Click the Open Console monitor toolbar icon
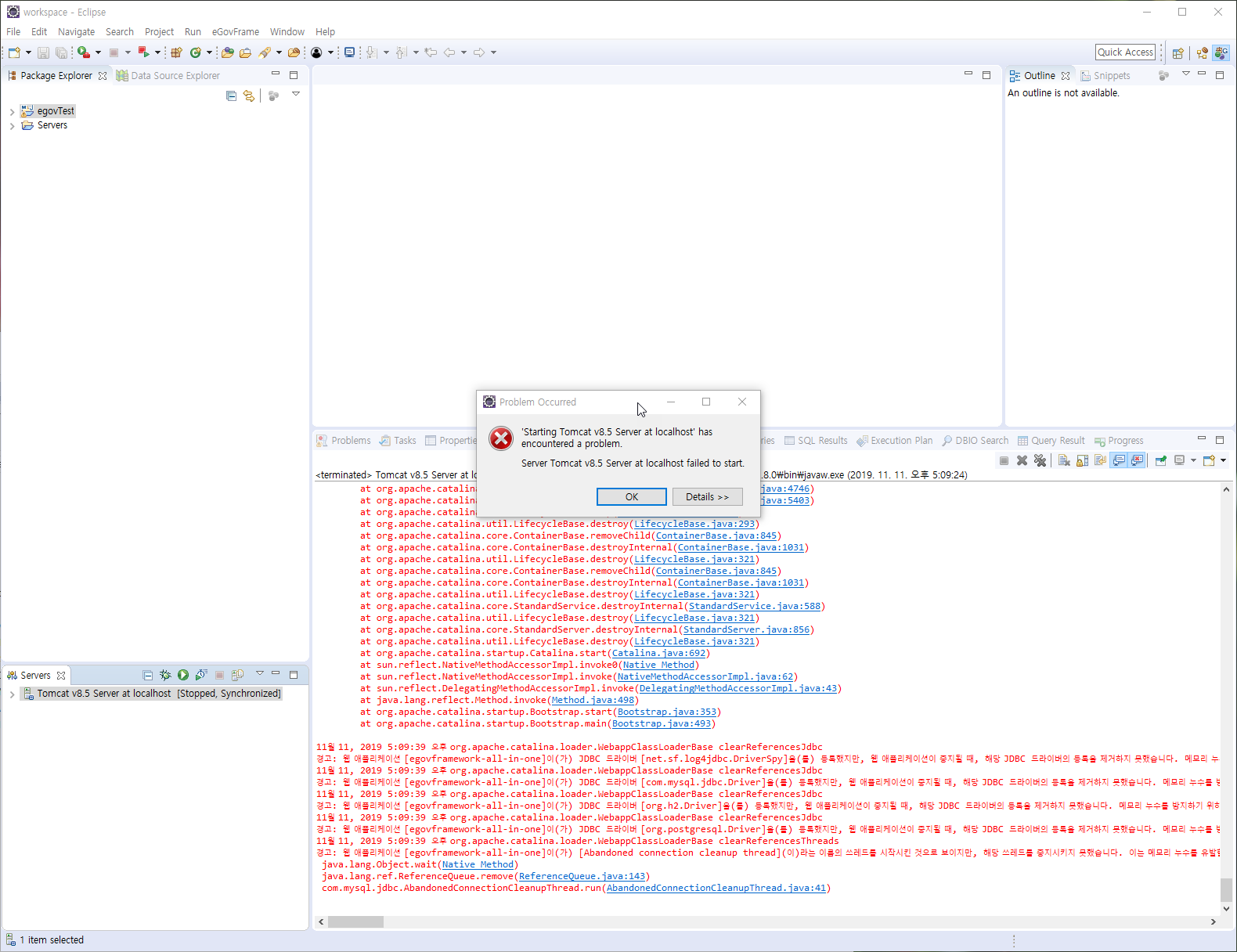Screen dimensions: 1237x952 (349, 52)
